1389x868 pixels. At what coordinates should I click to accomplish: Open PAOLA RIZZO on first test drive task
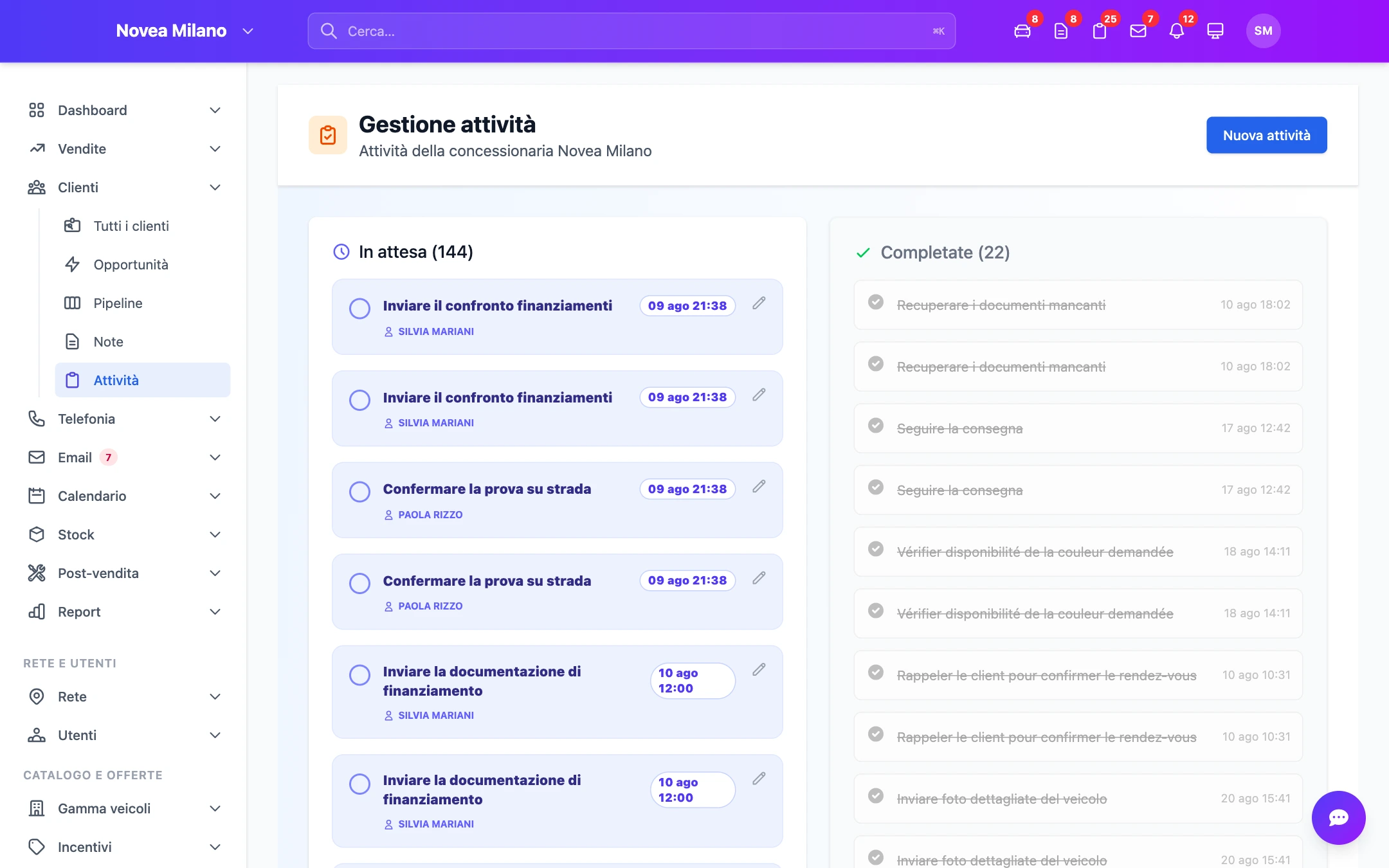point(423,515)
